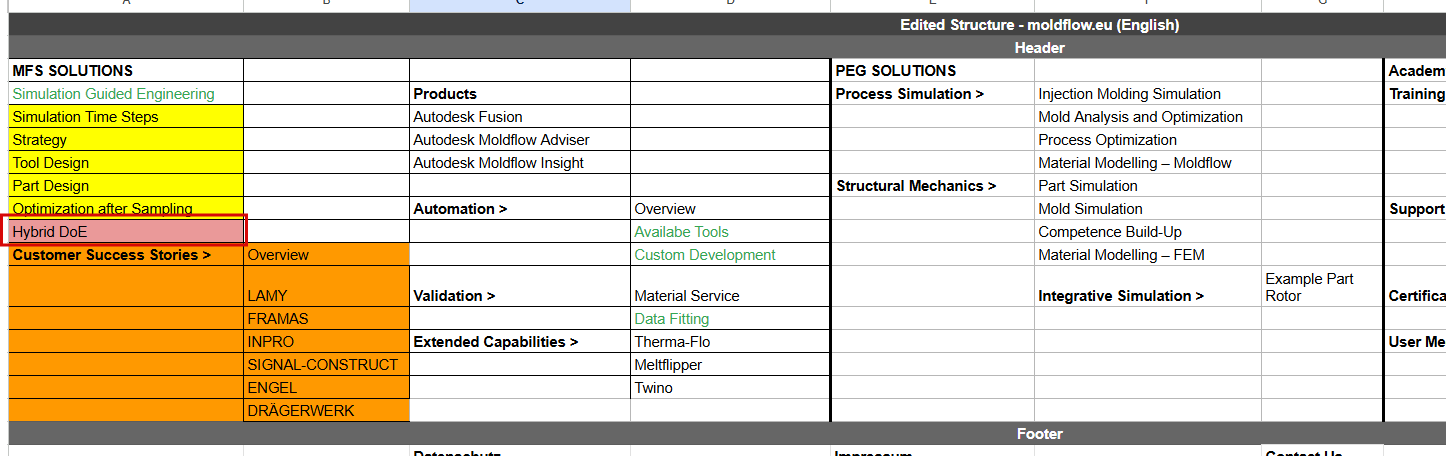The height and width of the screenshot is (456, 1446).
Task: Click the 'Automation >' cell
Action: click(520, 209)
